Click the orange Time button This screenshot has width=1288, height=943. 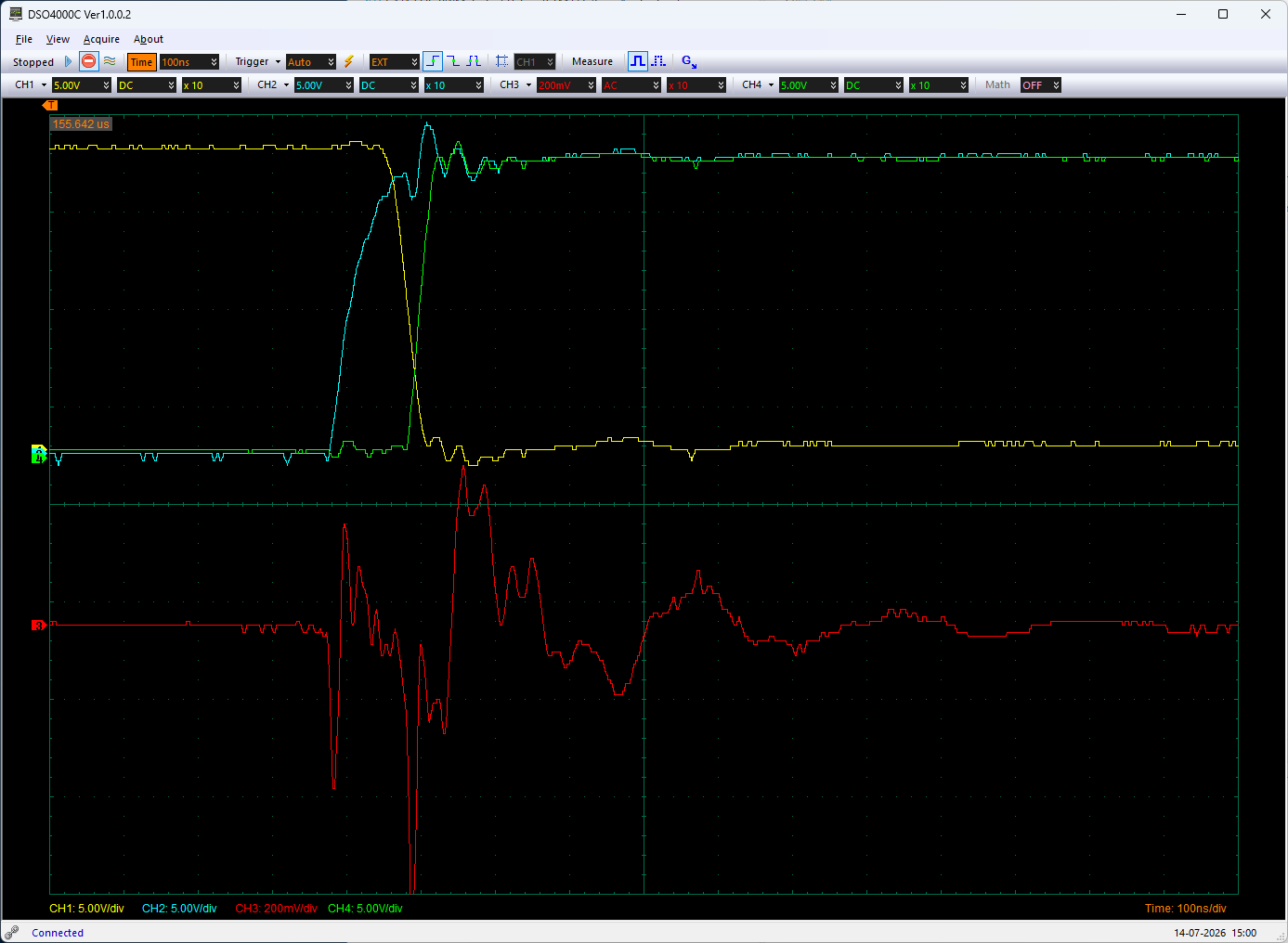click(x=141, y=62)
